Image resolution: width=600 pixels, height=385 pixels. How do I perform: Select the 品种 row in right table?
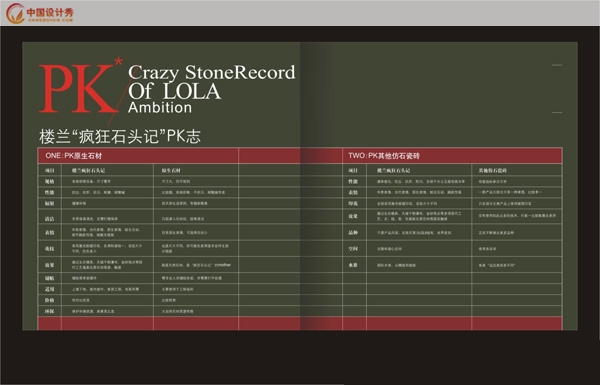coord(452,232)
